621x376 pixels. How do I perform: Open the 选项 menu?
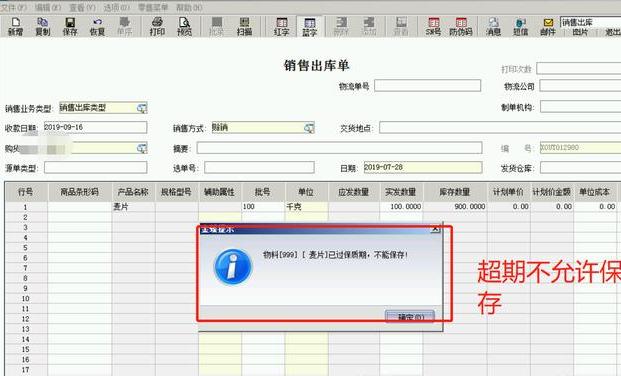point(116,7)
